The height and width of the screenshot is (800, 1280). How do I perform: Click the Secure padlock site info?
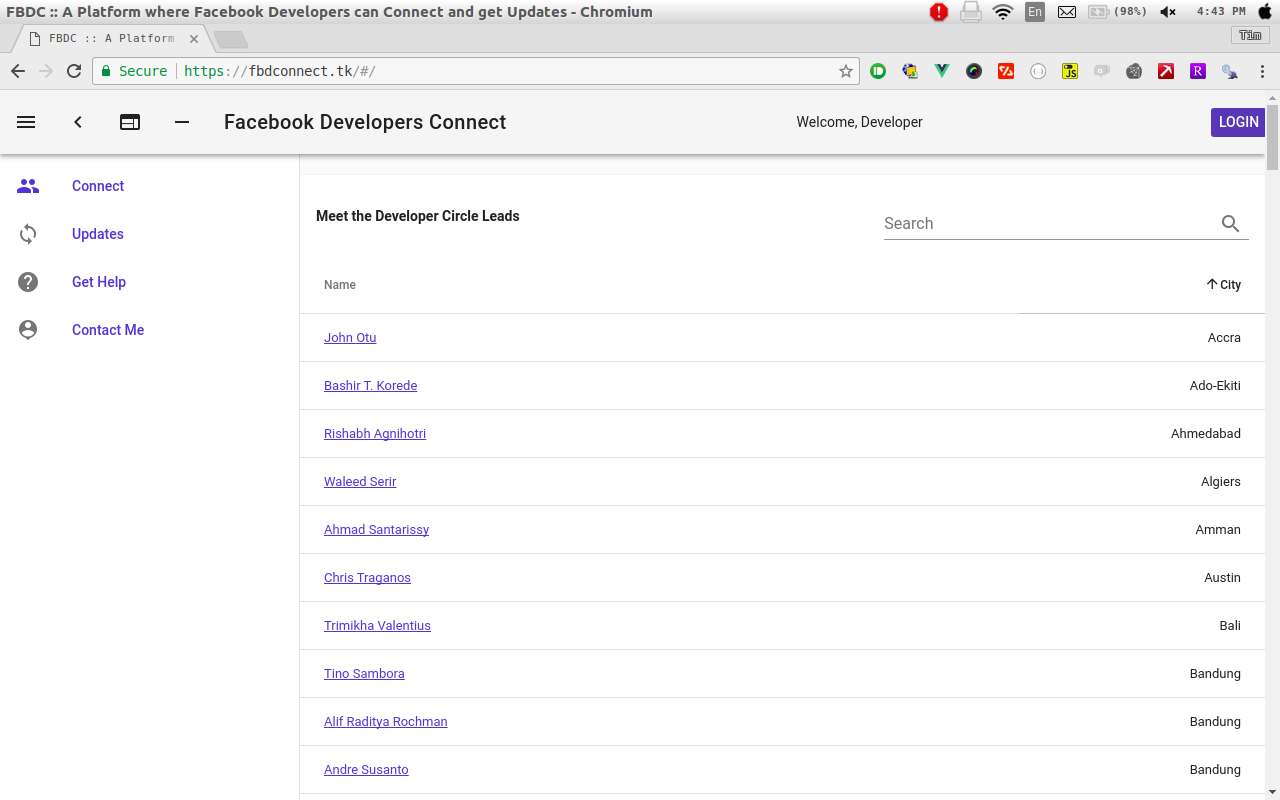pyautogui.click(x=134, y=71)
